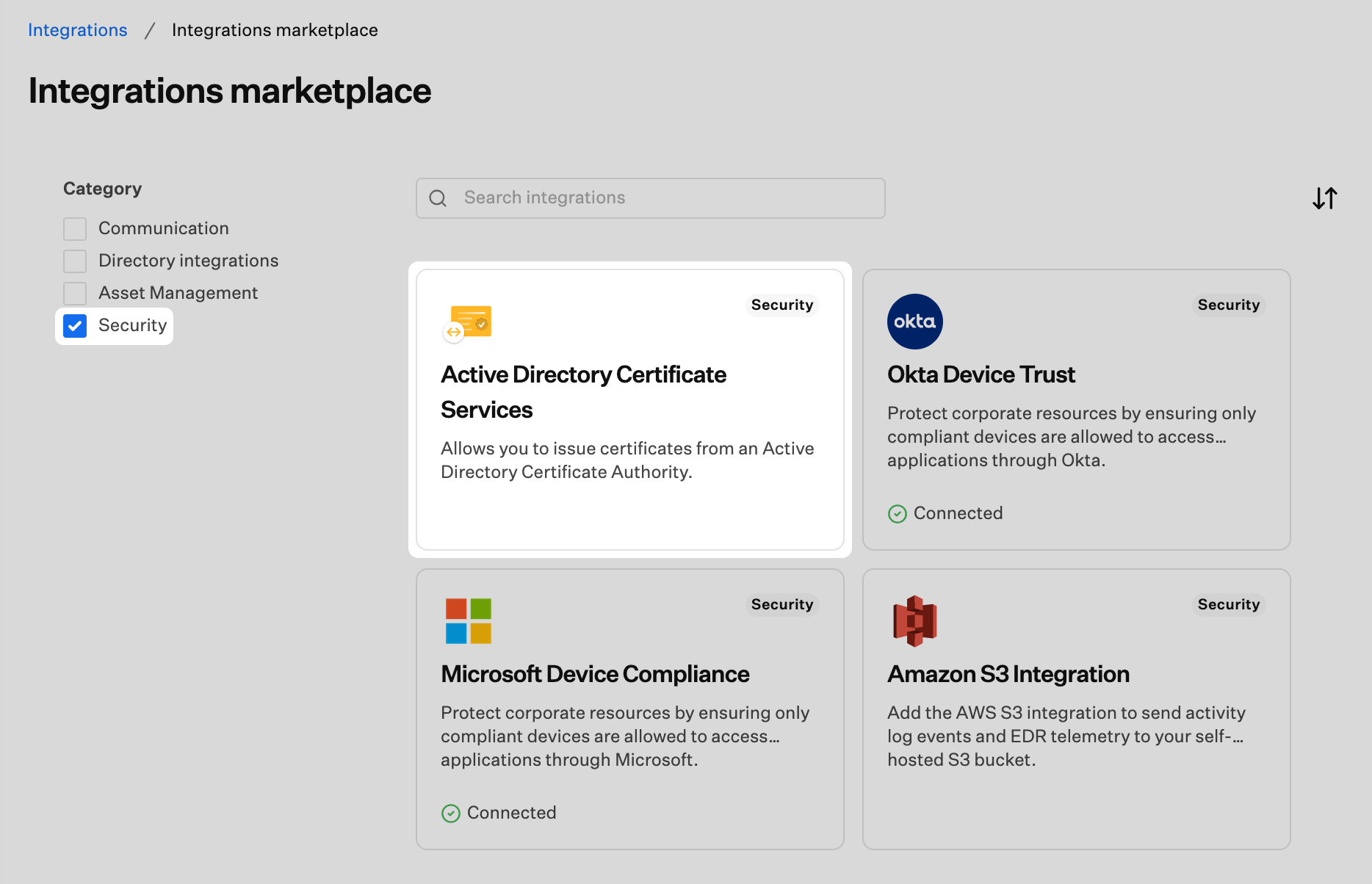Screen dimensions: 1372x884
Task: Click the Asset Management label
Action: tap(178, 293)
